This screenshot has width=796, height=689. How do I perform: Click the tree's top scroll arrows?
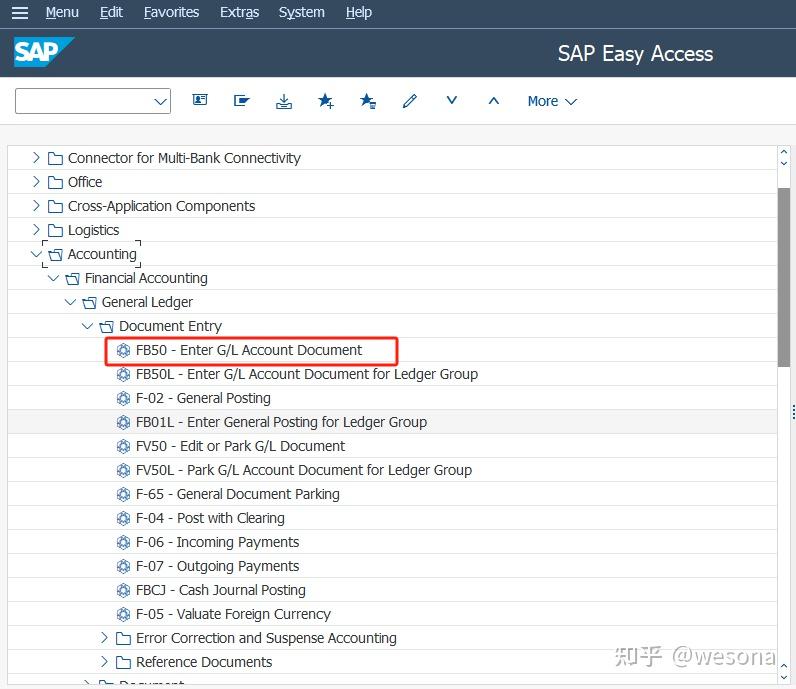[x=784, y=157]
